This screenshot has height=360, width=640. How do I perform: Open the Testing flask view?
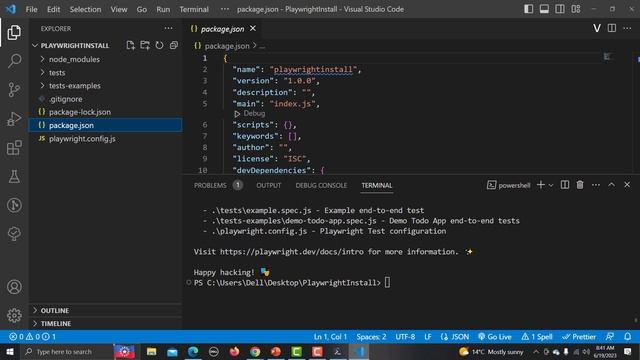[14, 177]
